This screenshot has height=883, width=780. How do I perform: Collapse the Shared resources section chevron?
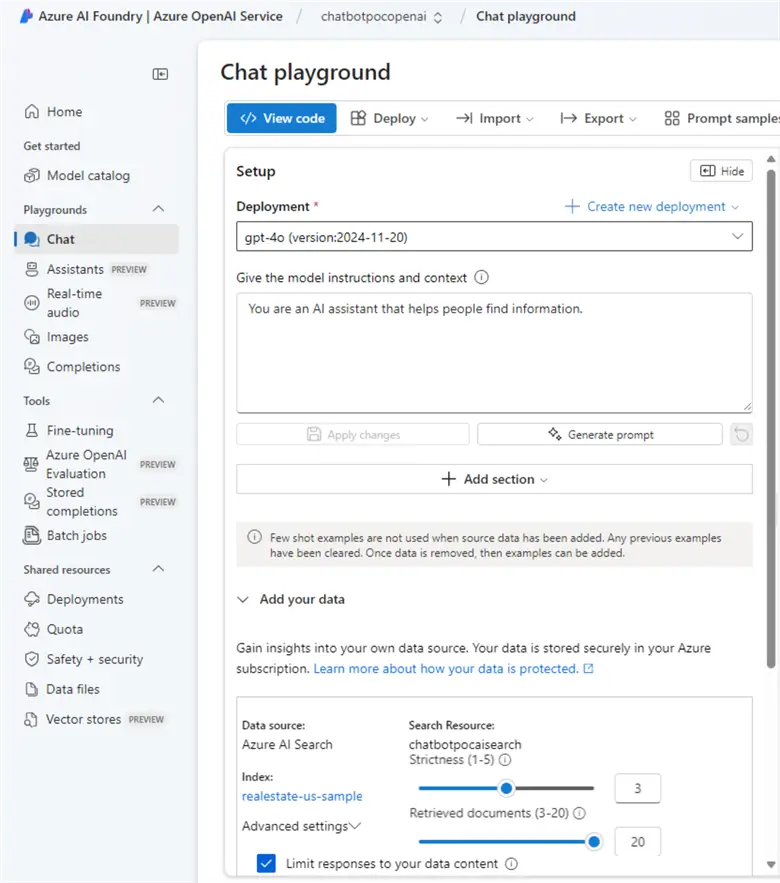pyautogui.click(x=159, y=569)
